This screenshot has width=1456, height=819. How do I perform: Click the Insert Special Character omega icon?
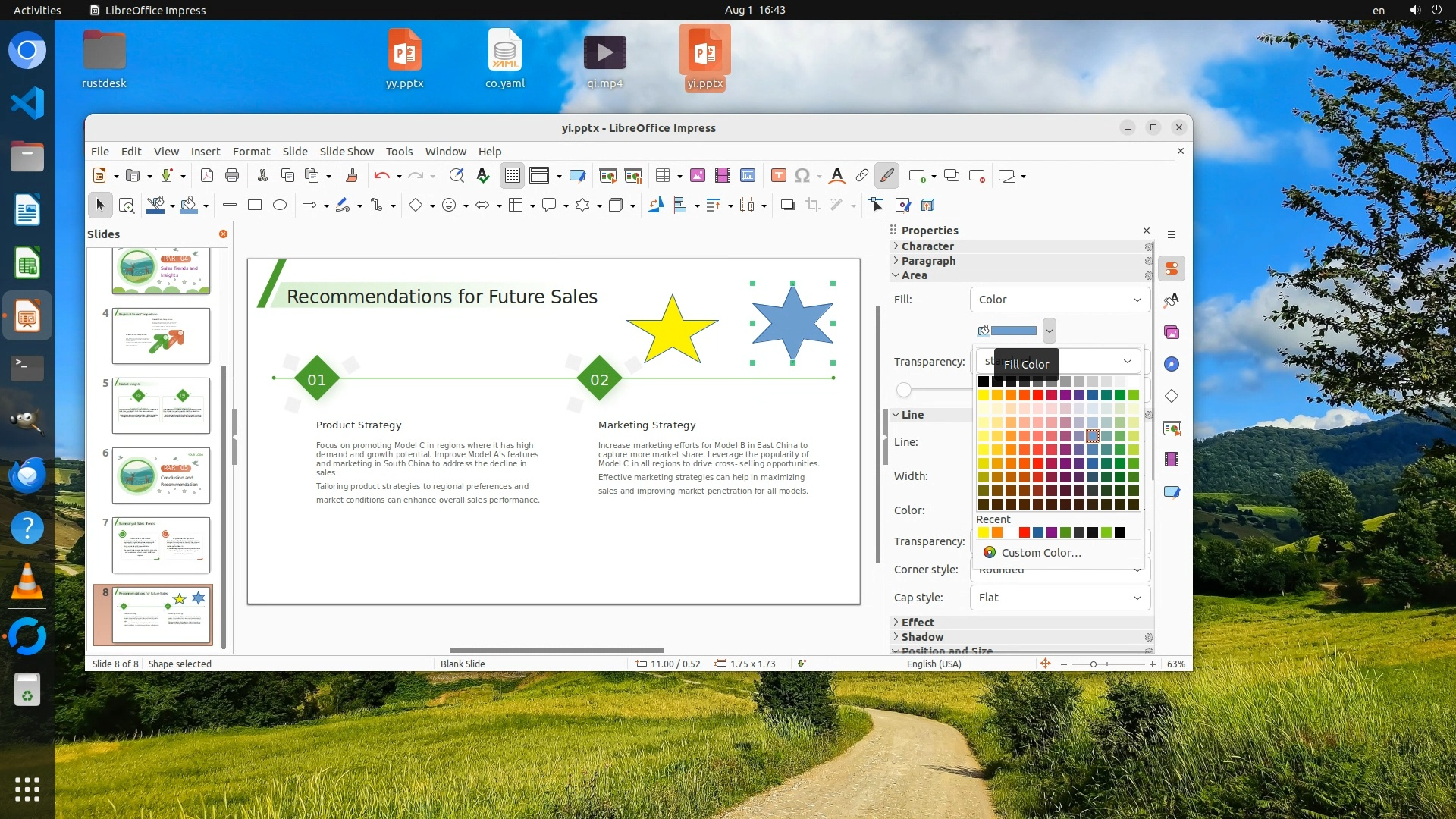click(802, 176)
